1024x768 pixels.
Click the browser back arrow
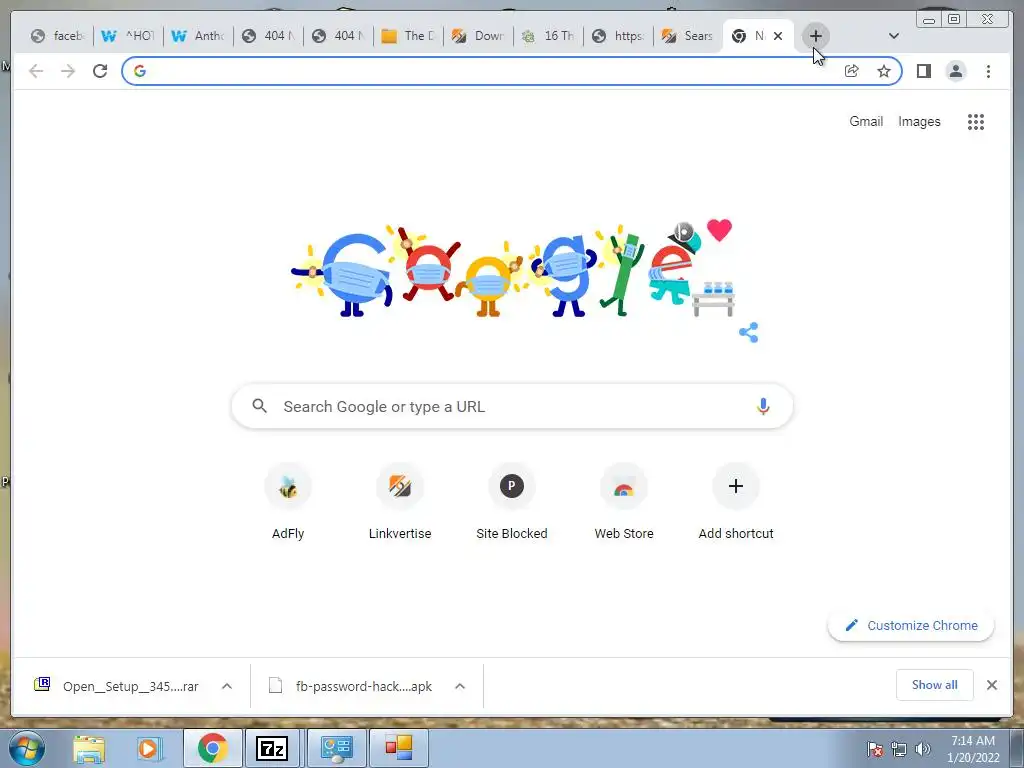[36, 71]
